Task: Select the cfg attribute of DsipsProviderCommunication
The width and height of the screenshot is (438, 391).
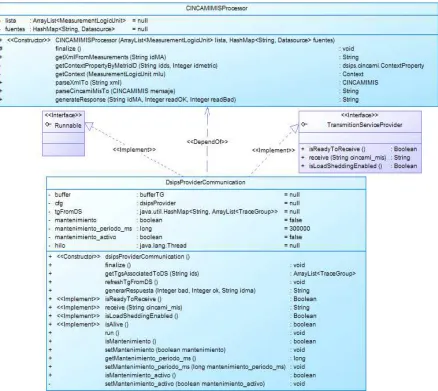Action: coord(59,203)
